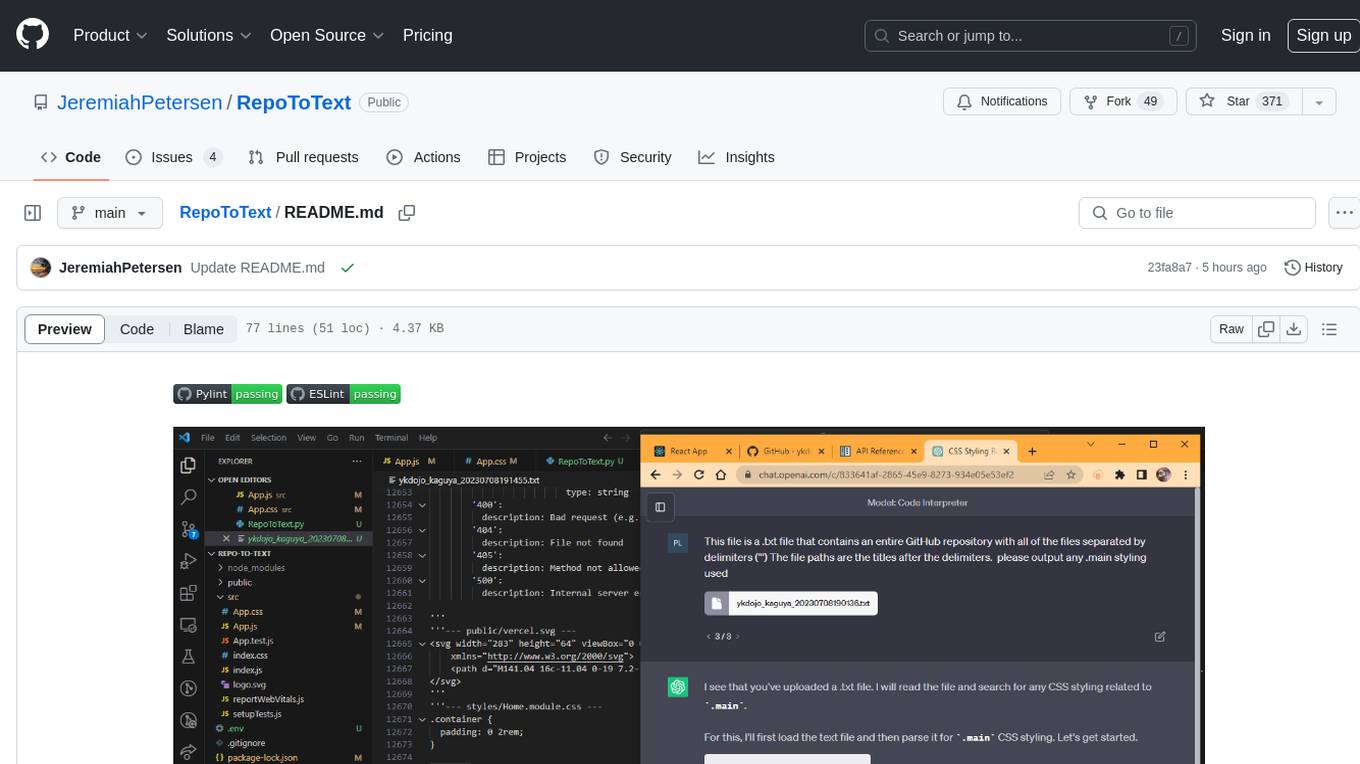Switch to the Projects tab
This screenshot has width=1360, height=764.
click(x=527, y=157)
